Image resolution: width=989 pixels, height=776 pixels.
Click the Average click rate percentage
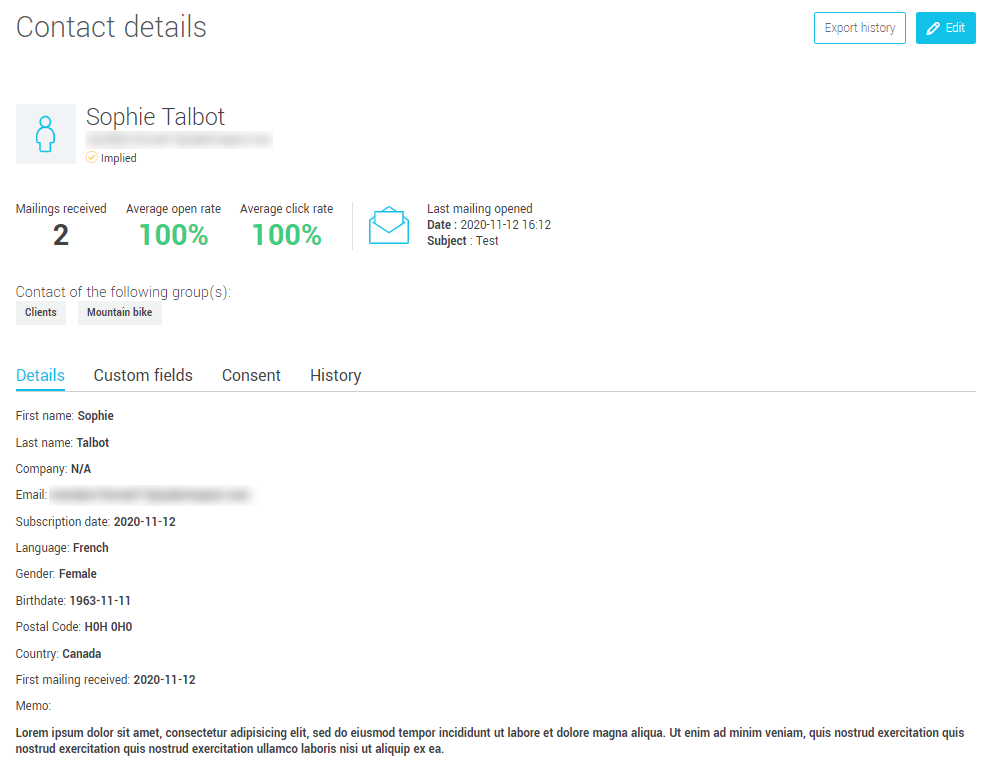(286, 236)
